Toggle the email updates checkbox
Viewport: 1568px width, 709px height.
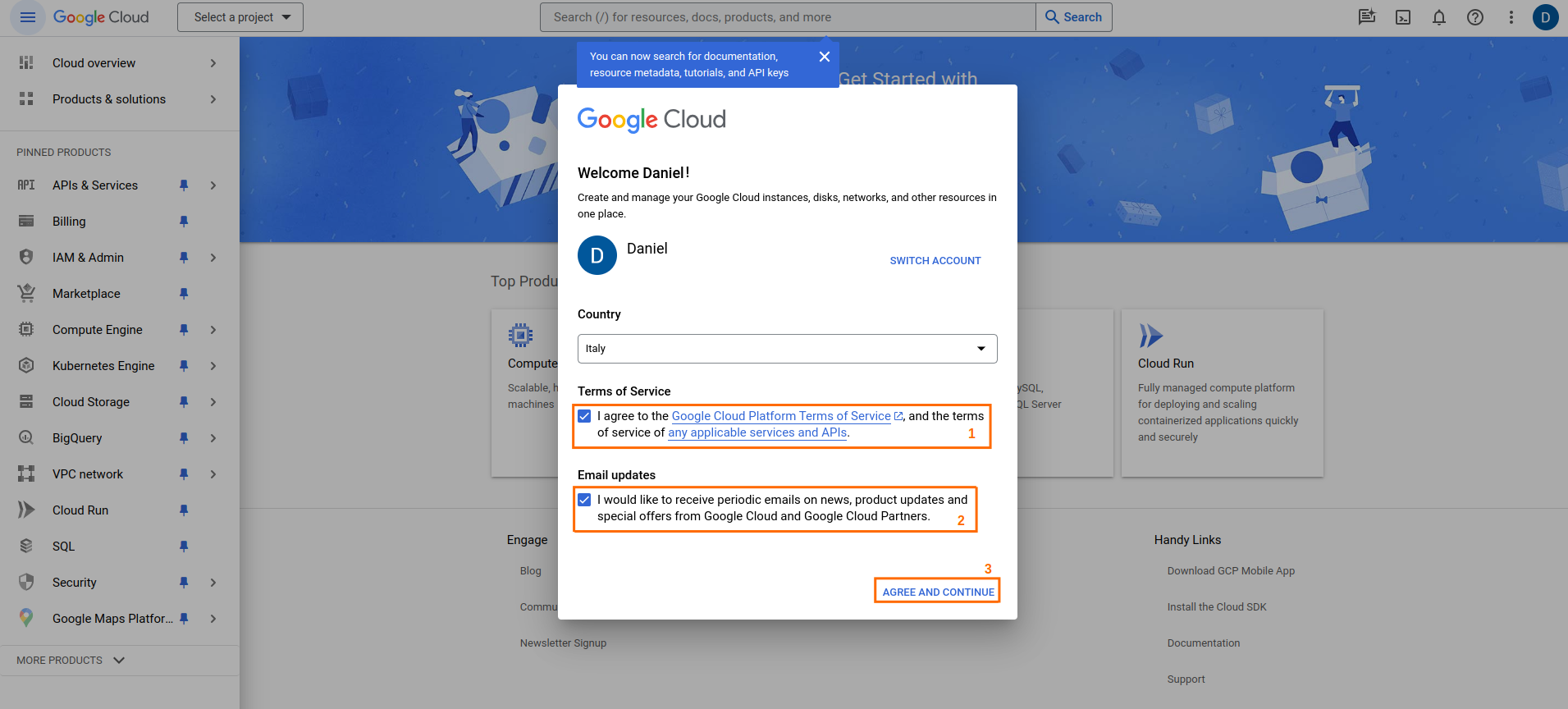coord(584,500)
